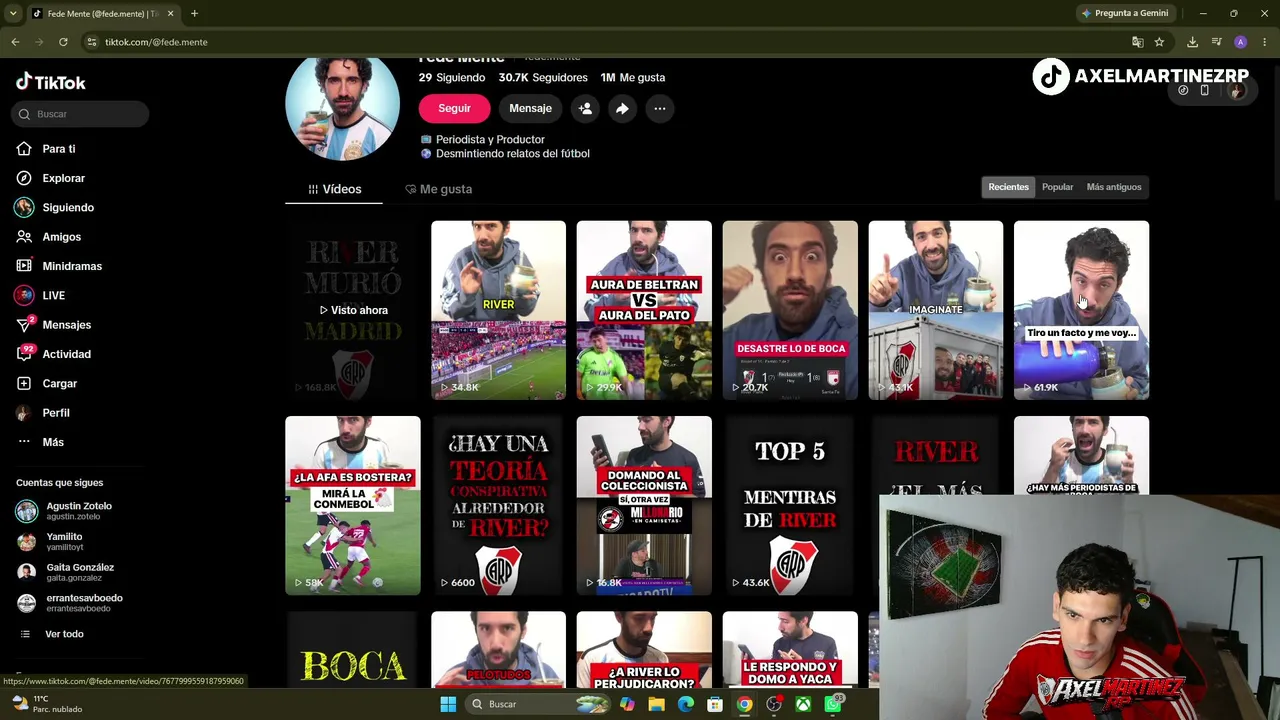Click the translate page icon in the address bar
1280x720 pixels.
pos(1137,42)
